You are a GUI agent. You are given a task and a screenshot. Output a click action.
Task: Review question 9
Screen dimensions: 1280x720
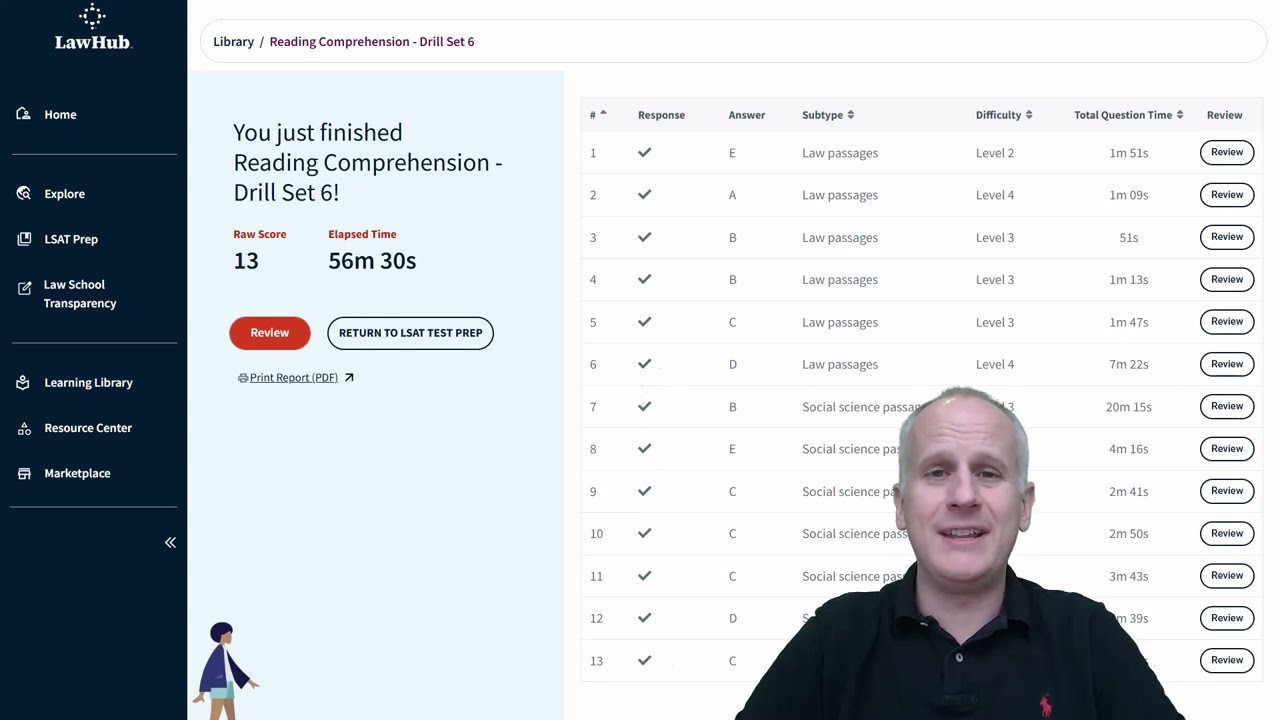[1227, 491]
